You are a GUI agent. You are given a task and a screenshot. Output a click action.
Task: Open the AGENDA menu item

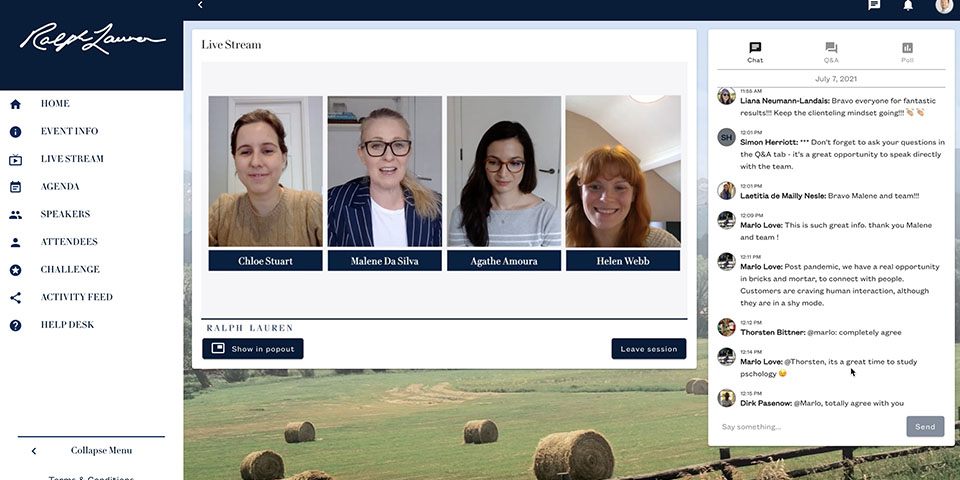point(60,186)
